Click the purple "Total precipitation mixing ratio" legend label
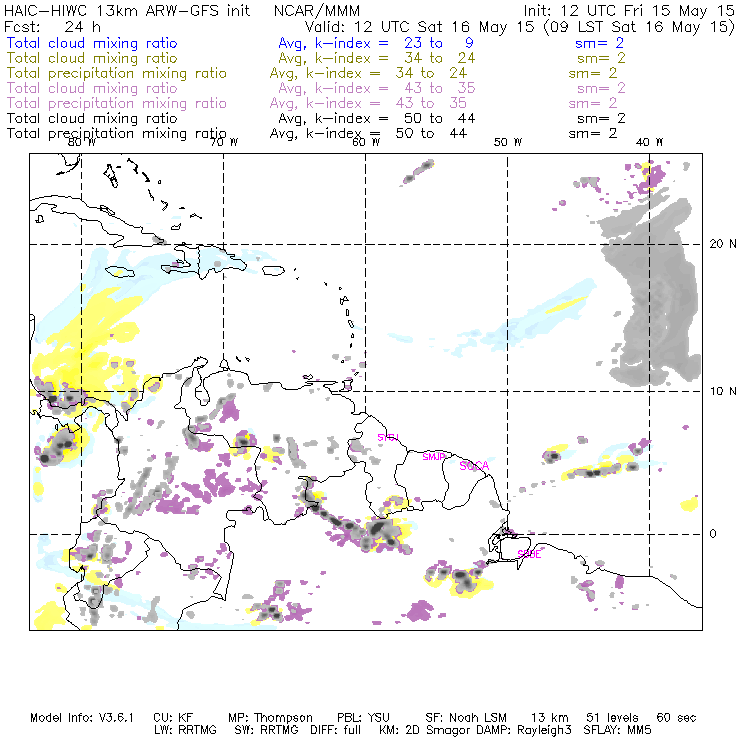This screenshot has height=740, width=740. (117, 103)
